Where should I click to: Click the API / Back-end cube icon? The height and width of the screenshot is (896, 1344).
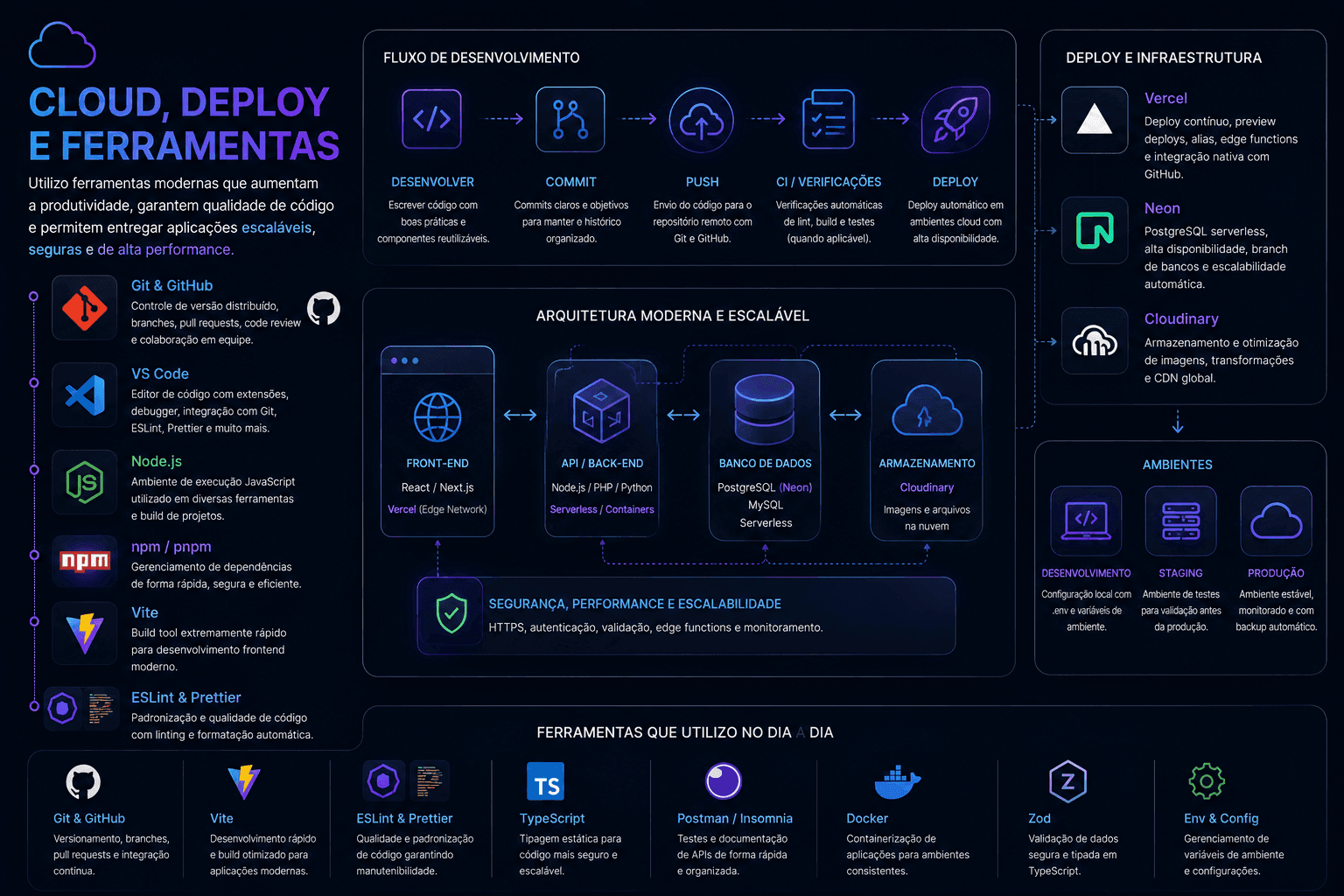click(601, 409)
